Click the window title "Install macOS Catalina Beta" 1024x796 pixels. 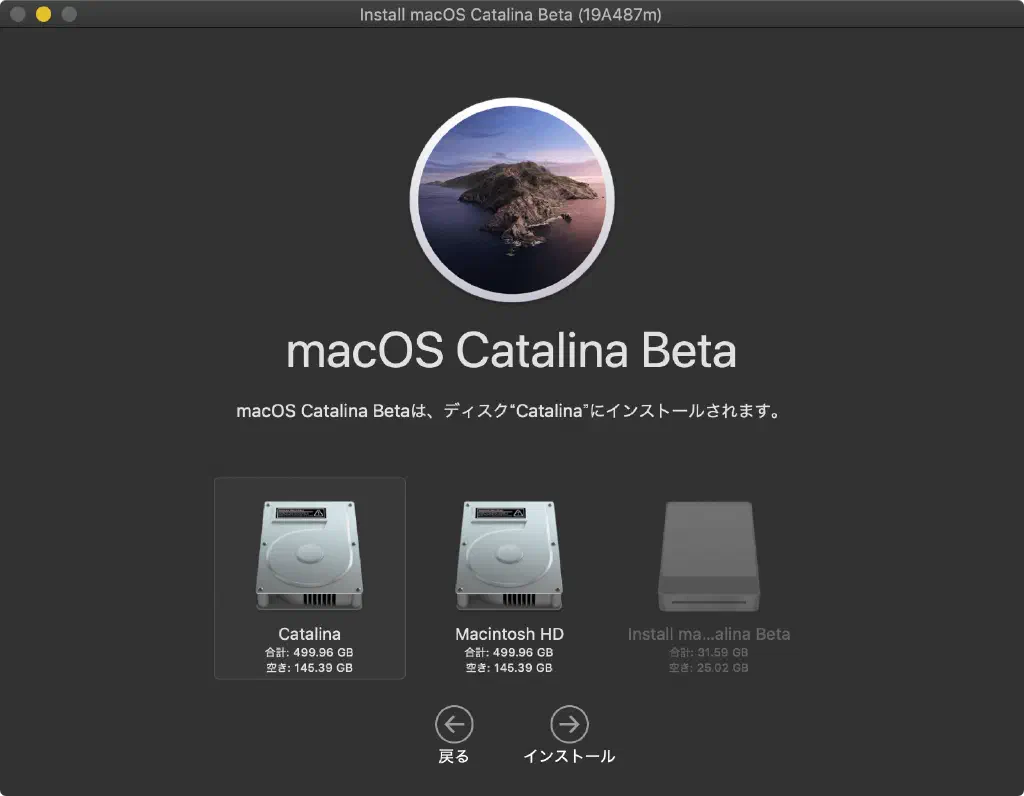(x=510, y=14)
